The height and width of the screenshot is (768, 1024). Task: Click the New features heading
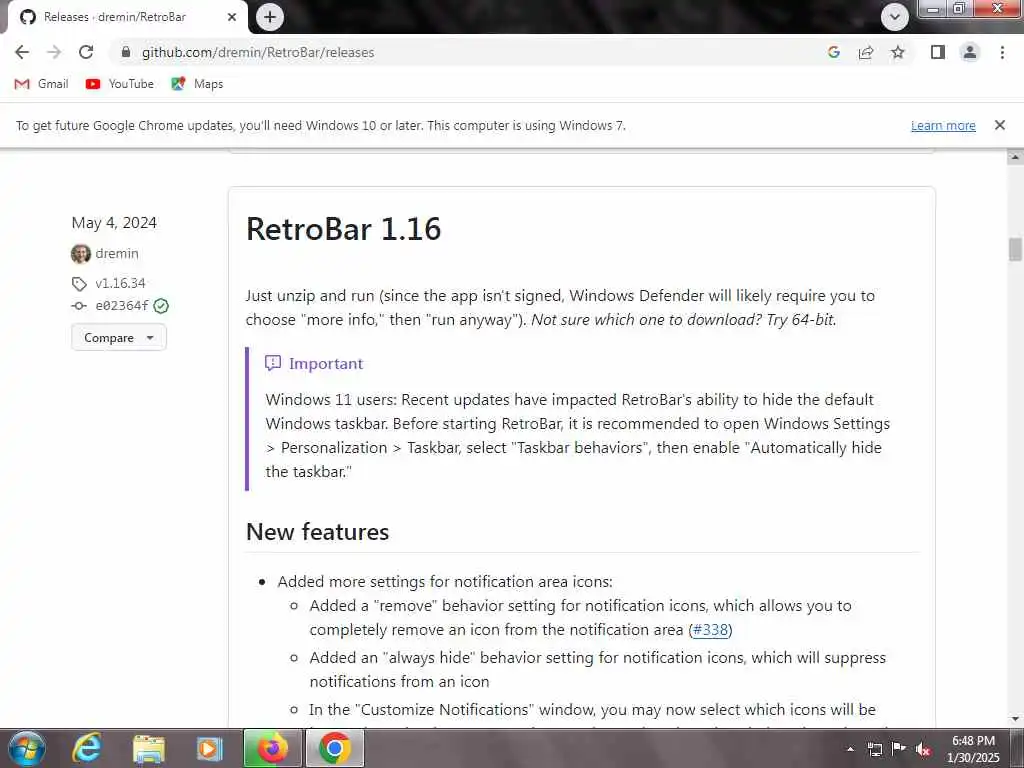(x=317, y=532)
